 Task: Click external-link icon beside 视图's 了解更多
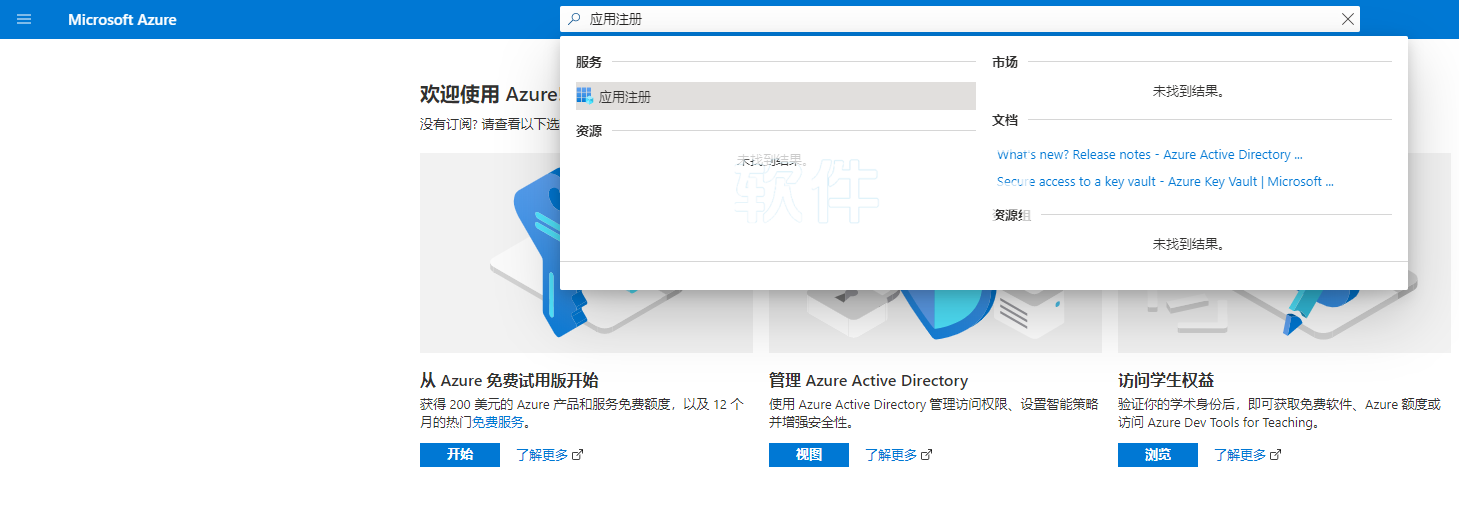click(926, 455)
